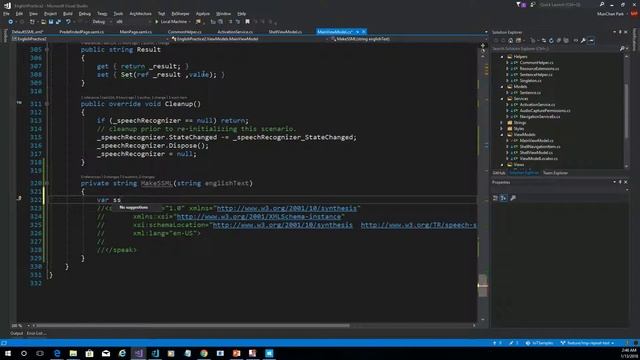This screenshot has width=640, height=360.
Task: Expand the Styles folder
Action: point(502,129)
